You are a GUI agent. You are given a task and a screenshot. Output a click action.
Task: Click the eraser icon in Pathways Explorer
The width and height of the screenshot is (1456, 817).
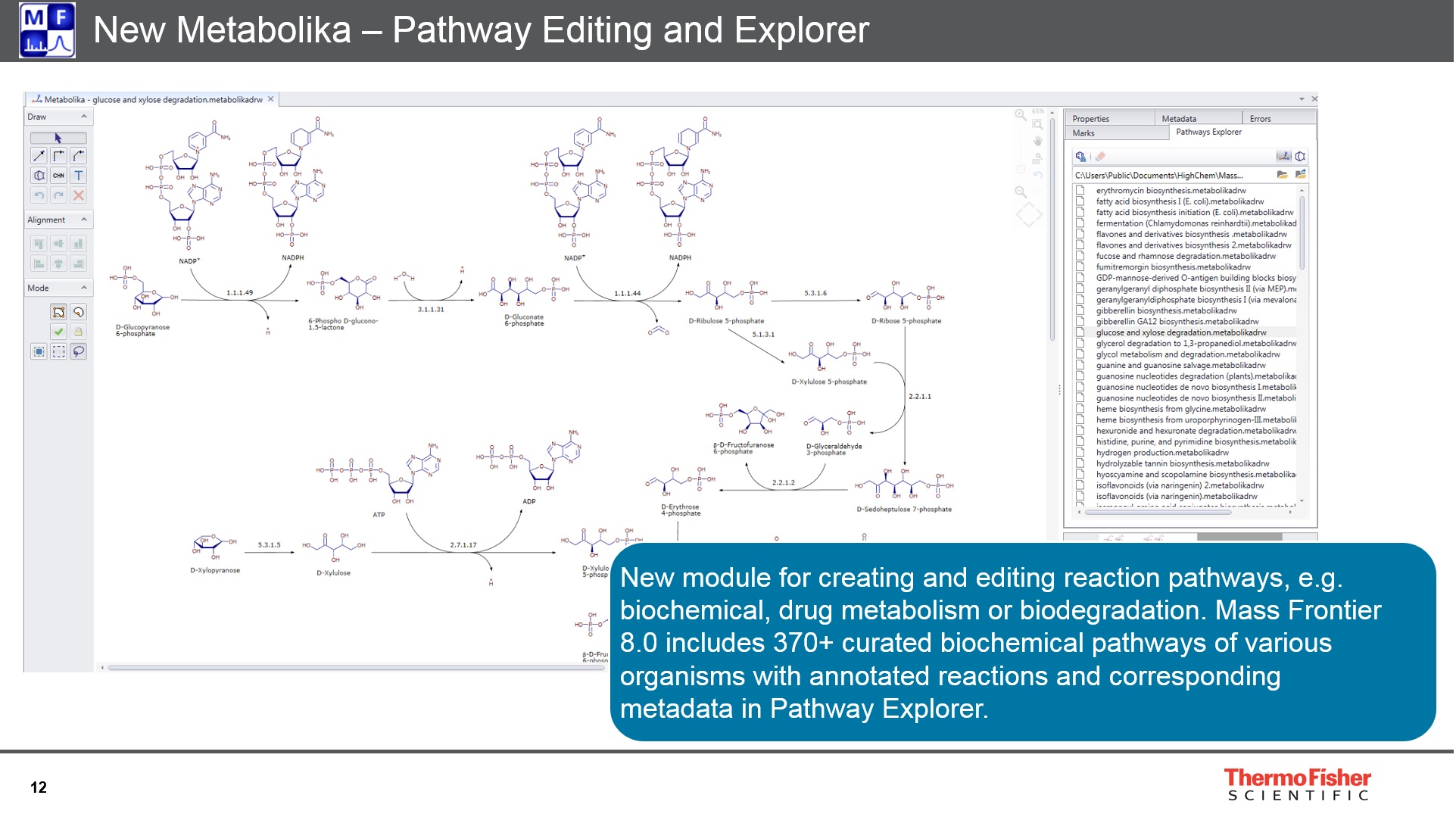[1100, 157]
